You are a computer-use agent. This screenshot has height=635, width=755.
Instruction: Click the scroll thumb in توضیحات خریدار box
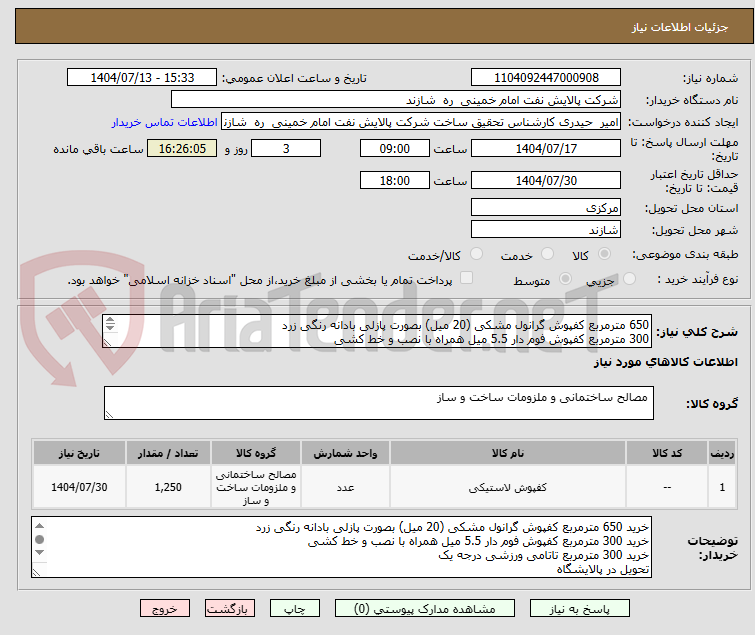pyautogui.click(x=39, y=539)
